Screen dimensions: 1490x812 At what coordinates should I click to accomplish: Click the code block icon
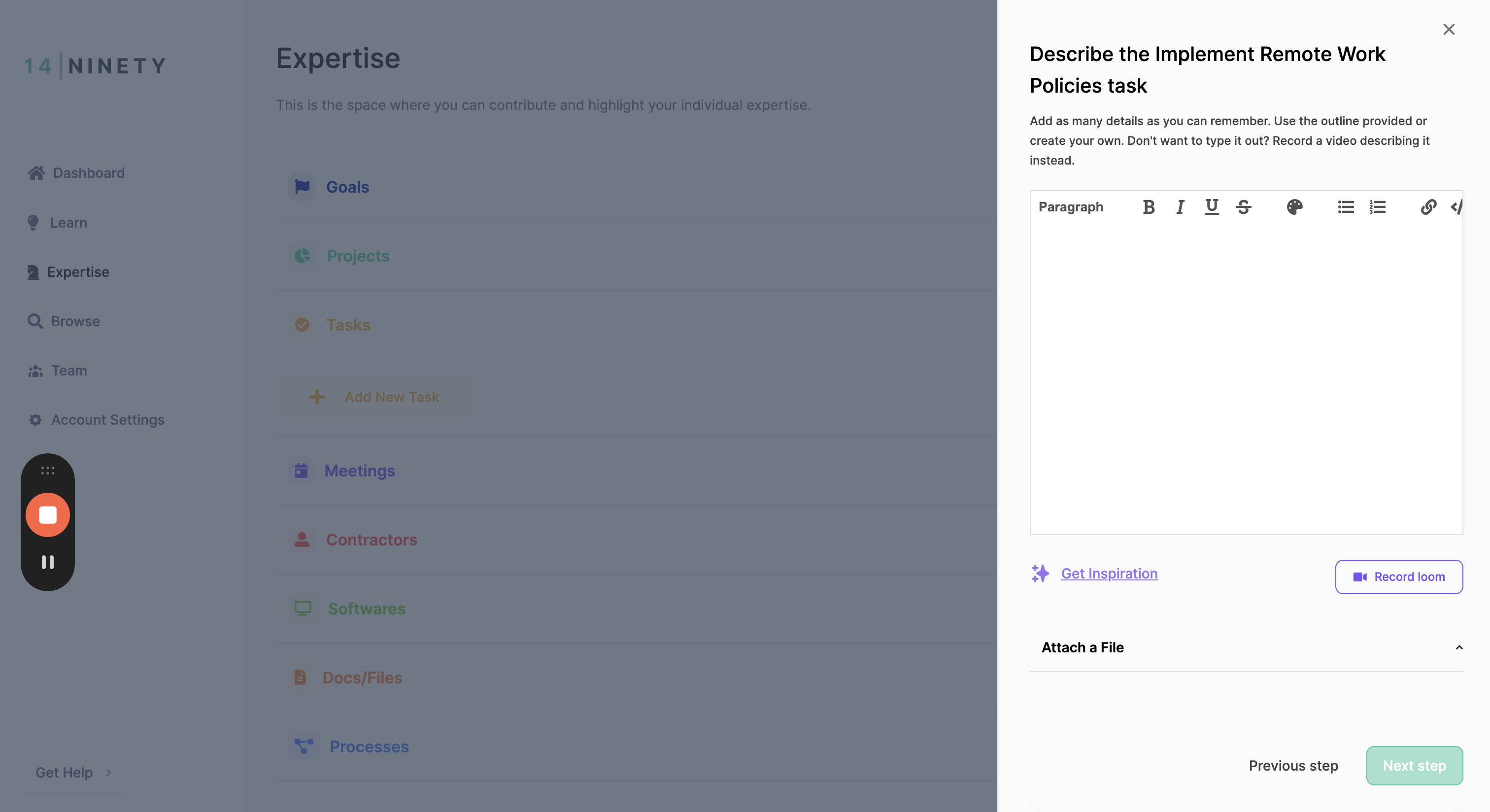pos(1456,206)
